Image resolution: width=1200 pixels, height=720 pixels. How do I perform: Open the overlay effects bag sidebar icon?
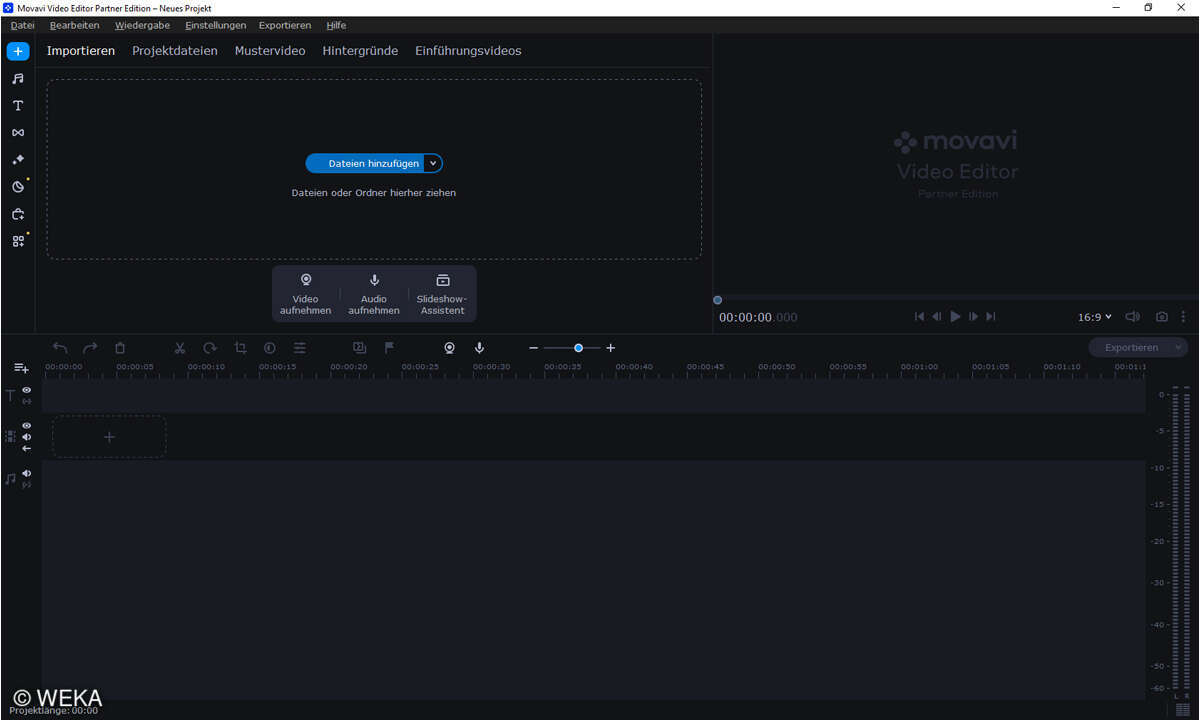(x=18, y=214)
